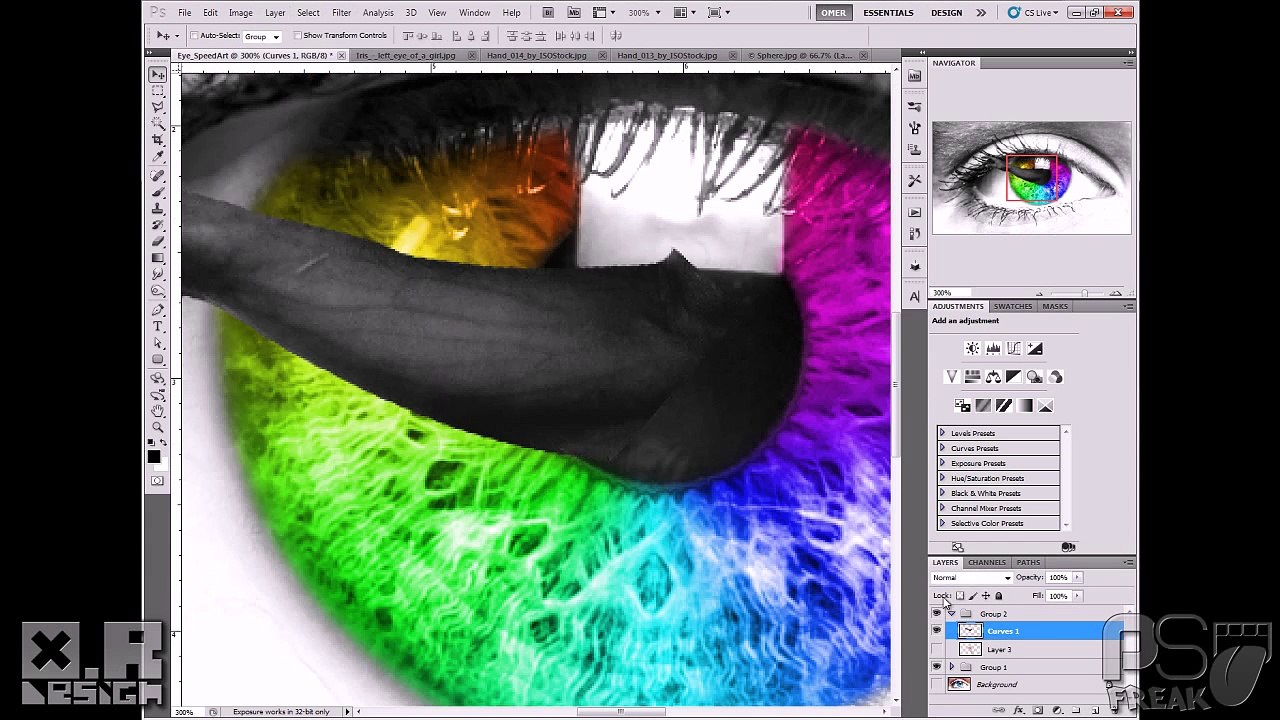Viewport: 1280px width, 720px height.
Task: Open the Auto-Select Group dropdown
Action: pyautogui.click(x=262, y=36)
